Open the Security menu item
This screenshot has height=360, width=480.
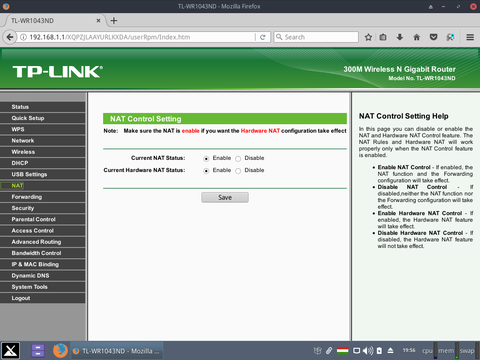(43, 208)
